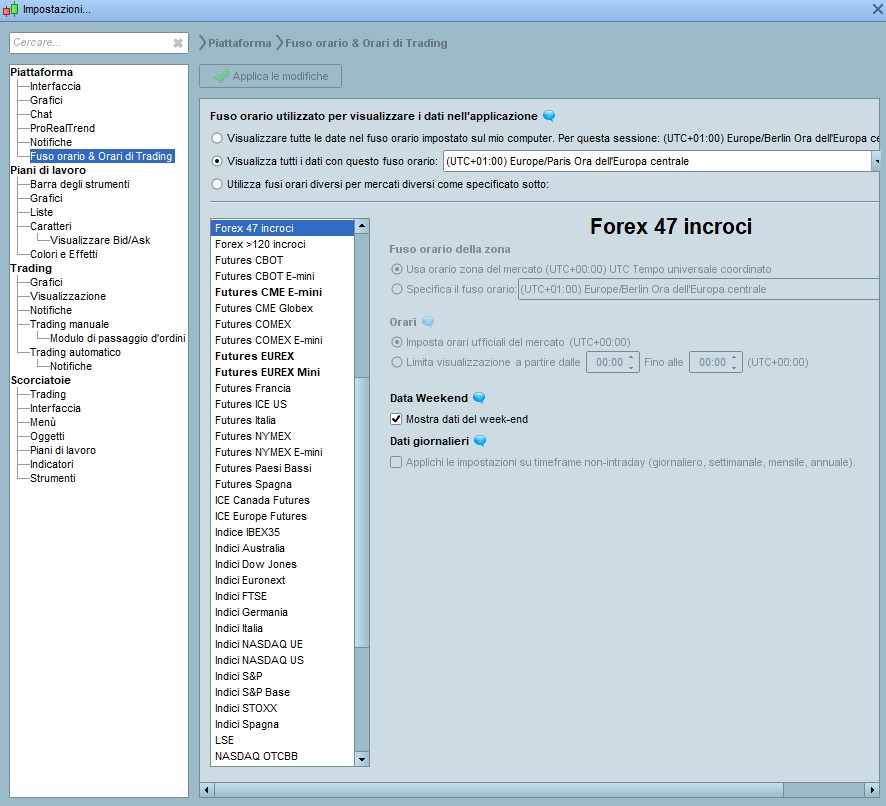
Task: Open 'Visualizzare Bid/Ask' settings
Action: pos(100,240)
